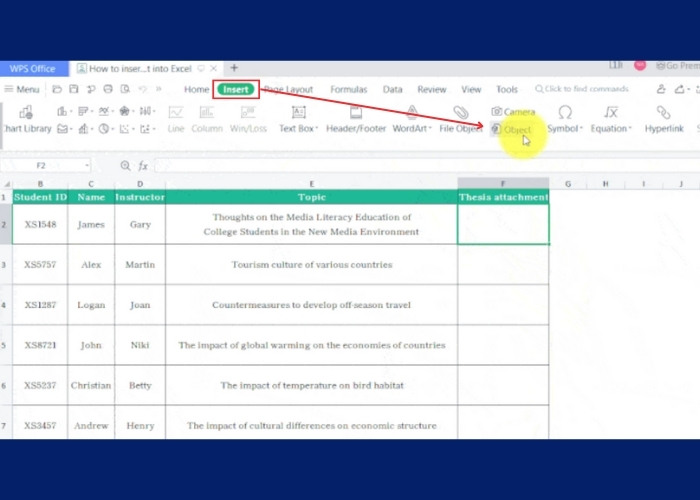Switch to the Home tab
Viewport: 700px width, 500px height.
click(197, 89)
